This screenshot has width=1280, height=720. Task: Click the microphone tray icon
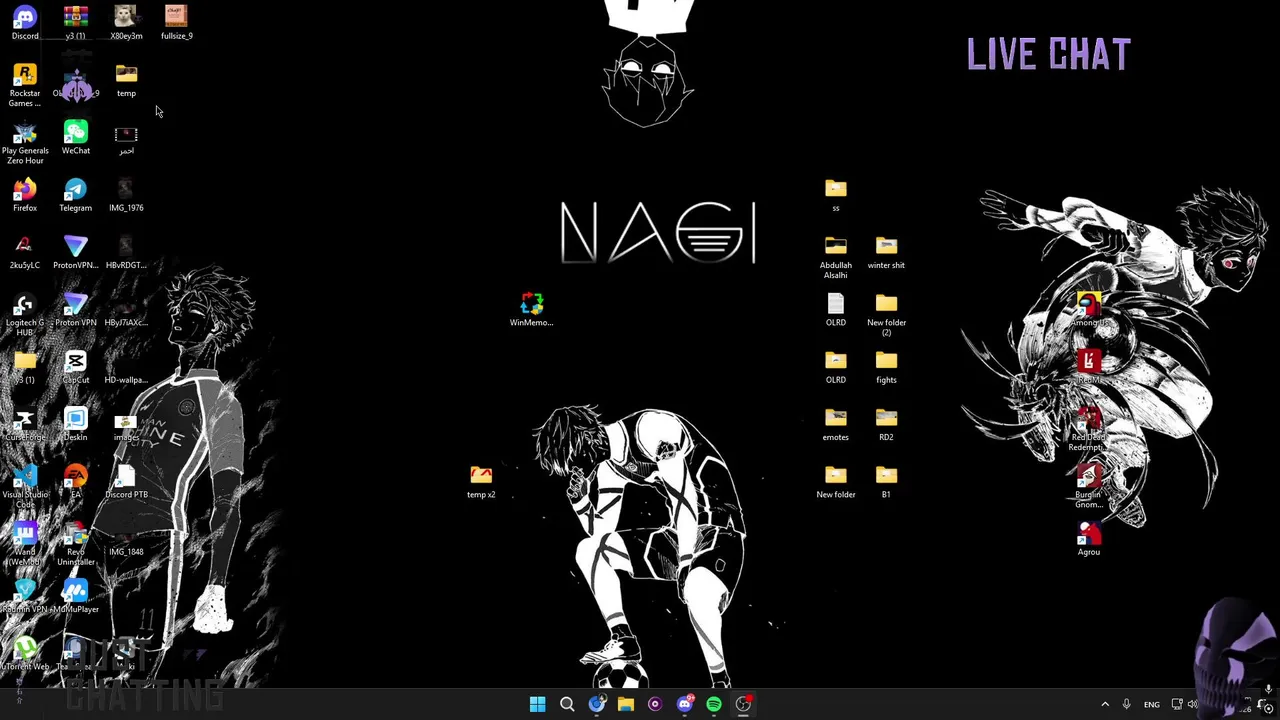tap(1126, 704)
